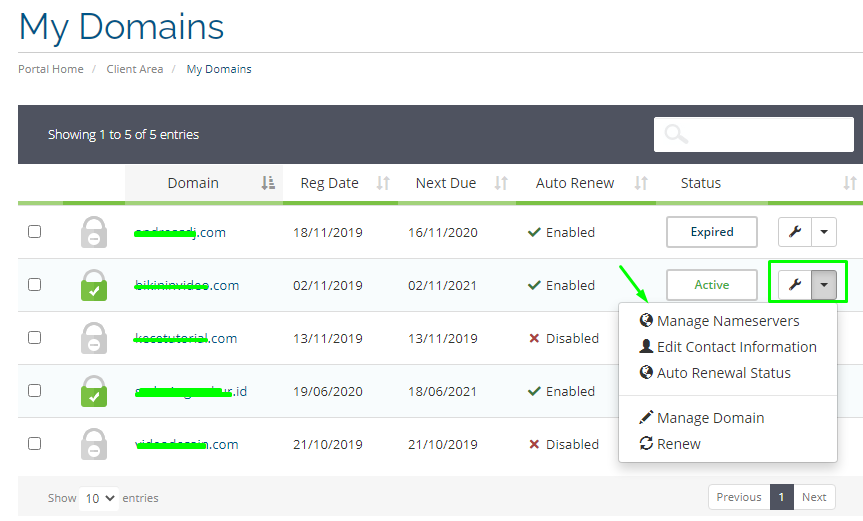Screen dimensions: 863x521
Task: Sort using the Next Due sort arrows
Action: tap(501, 183)
